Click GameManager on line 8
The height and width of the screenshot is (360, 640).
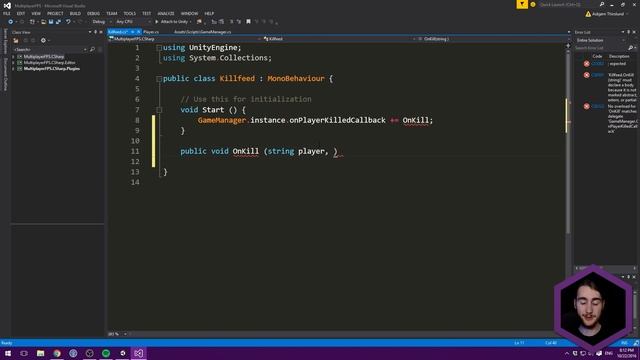[x=222, y=120]
